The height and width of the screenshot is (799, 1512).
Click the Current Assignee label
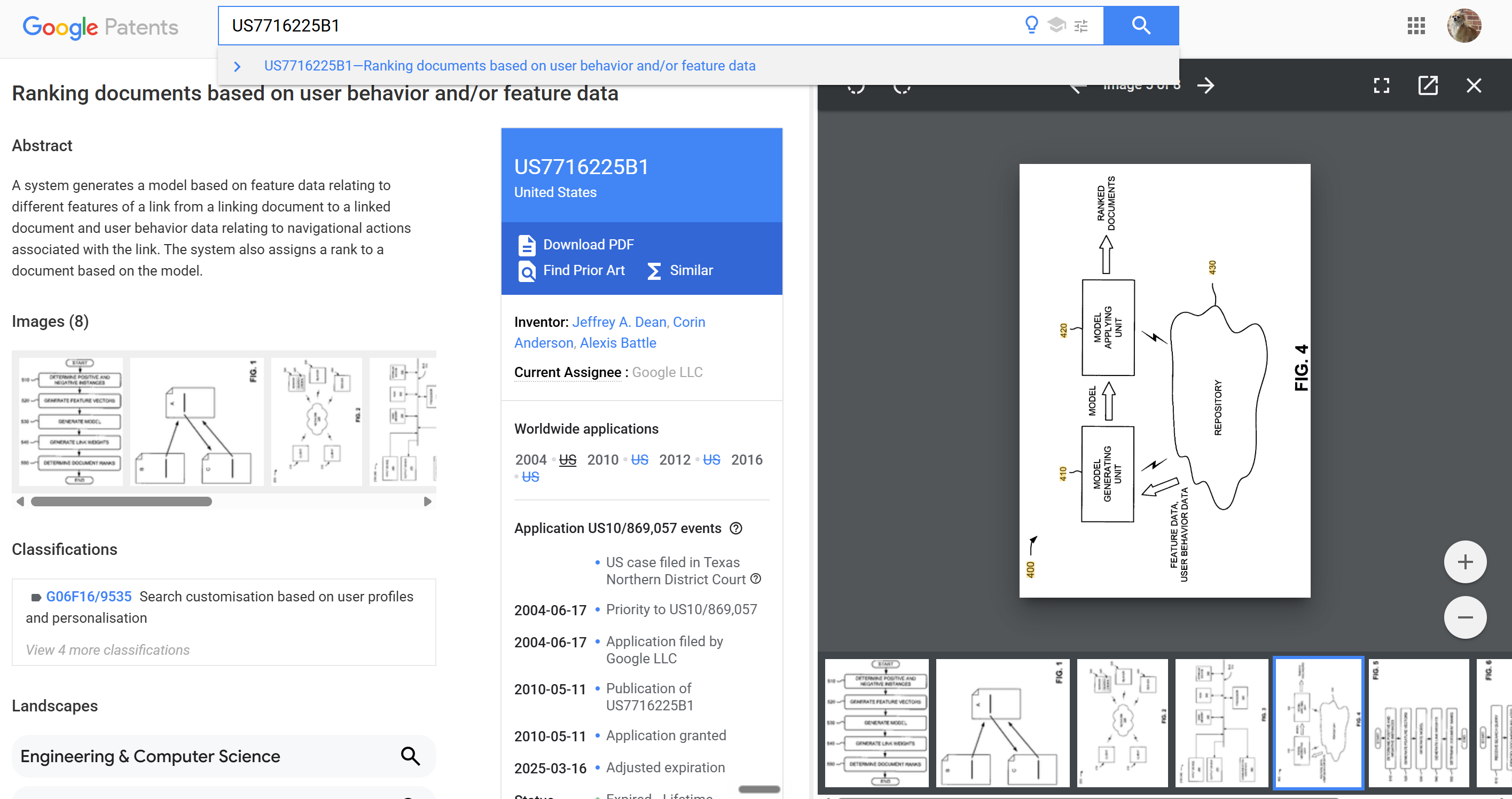(x=568, y=372)
